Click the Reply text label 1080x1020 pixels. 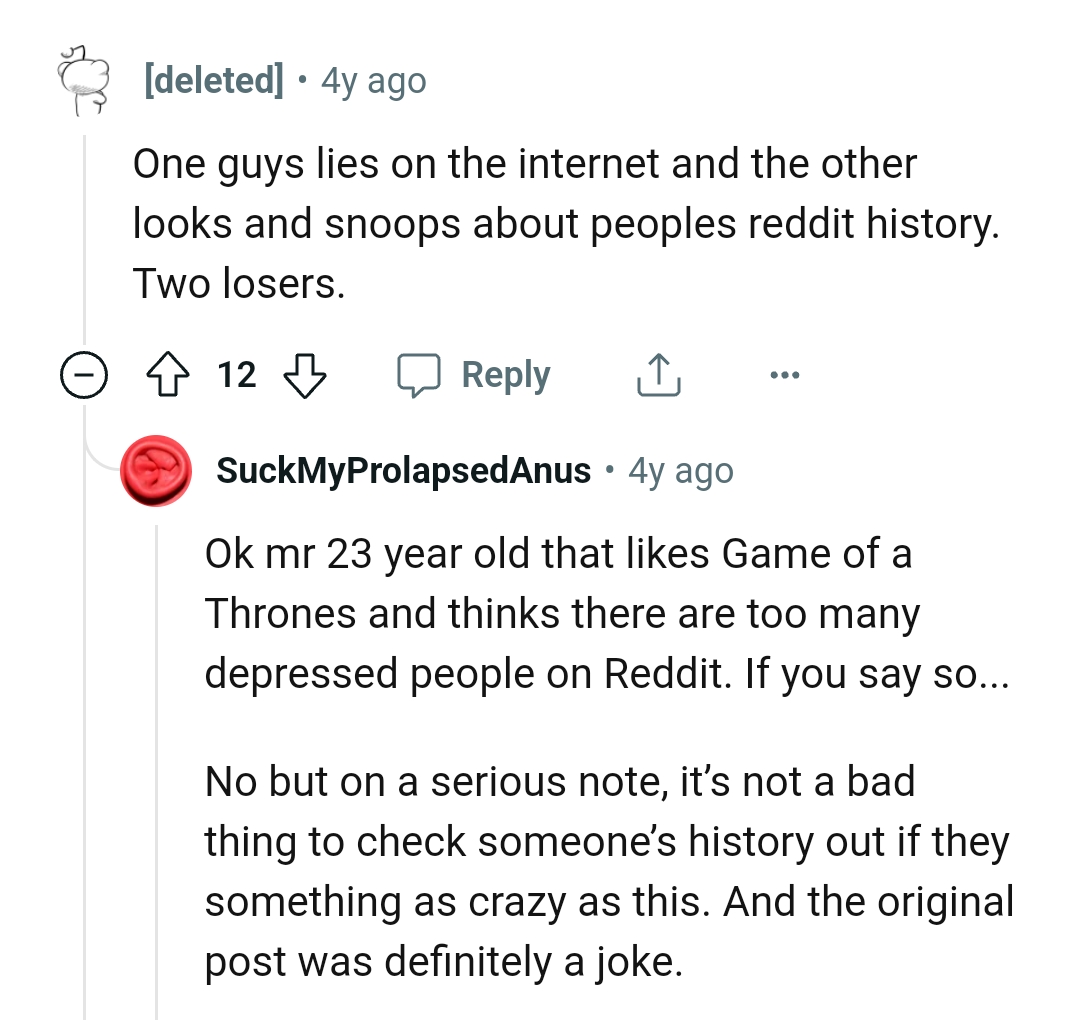coord(506,375)
